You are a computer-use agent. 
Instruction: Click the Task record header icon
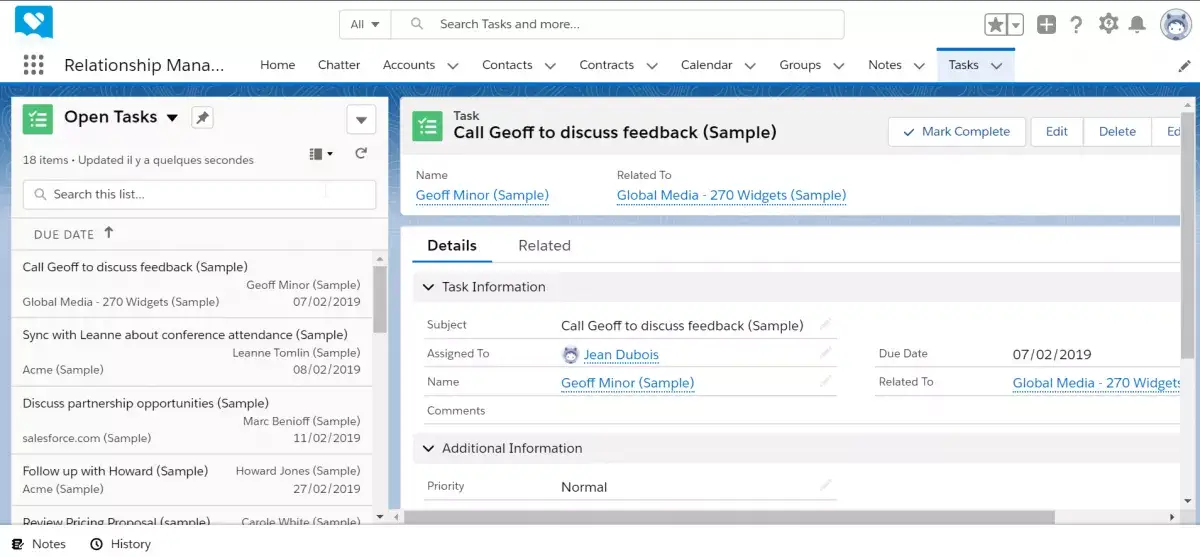(x=427, y=126)
